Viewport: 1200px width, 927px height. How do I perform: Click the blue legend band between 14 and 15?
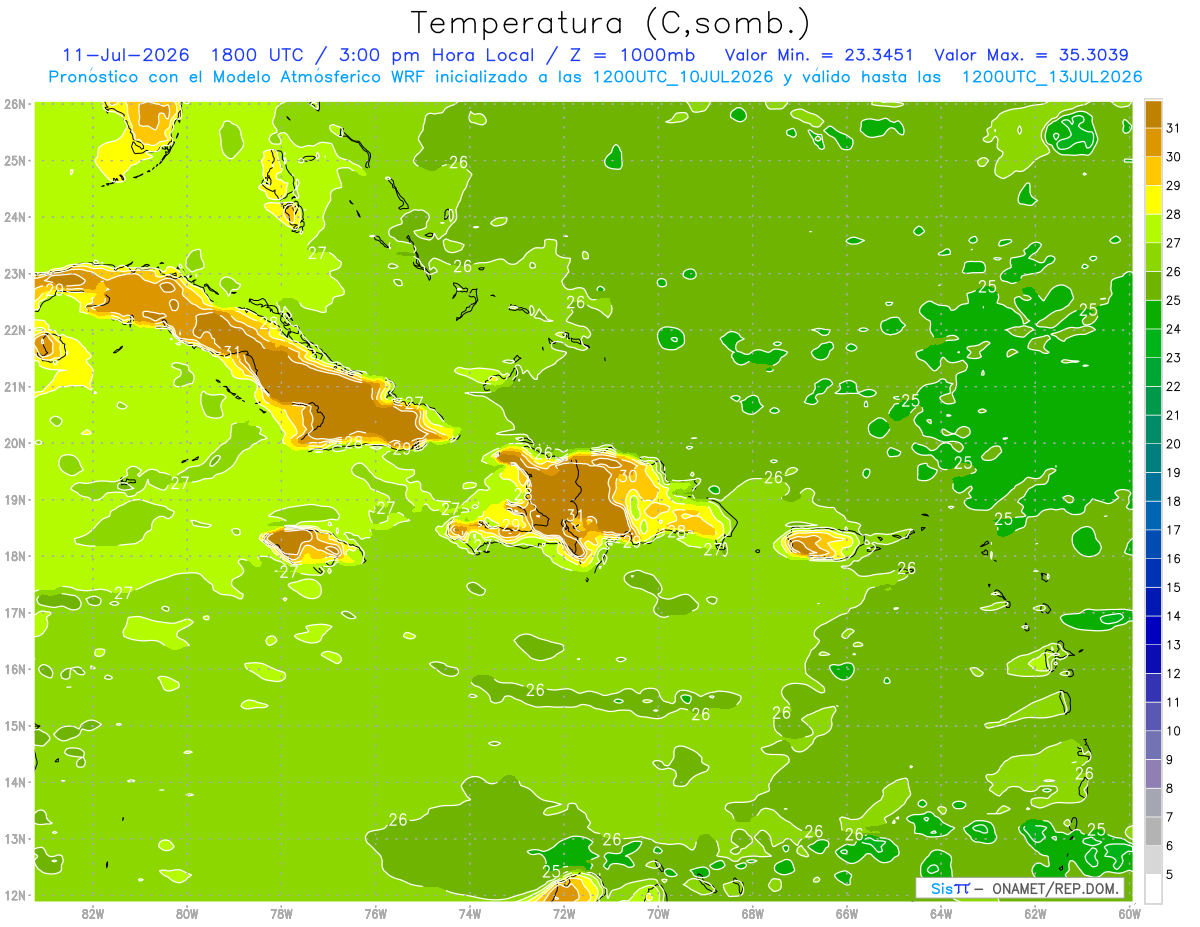(x=1153, y=602)
